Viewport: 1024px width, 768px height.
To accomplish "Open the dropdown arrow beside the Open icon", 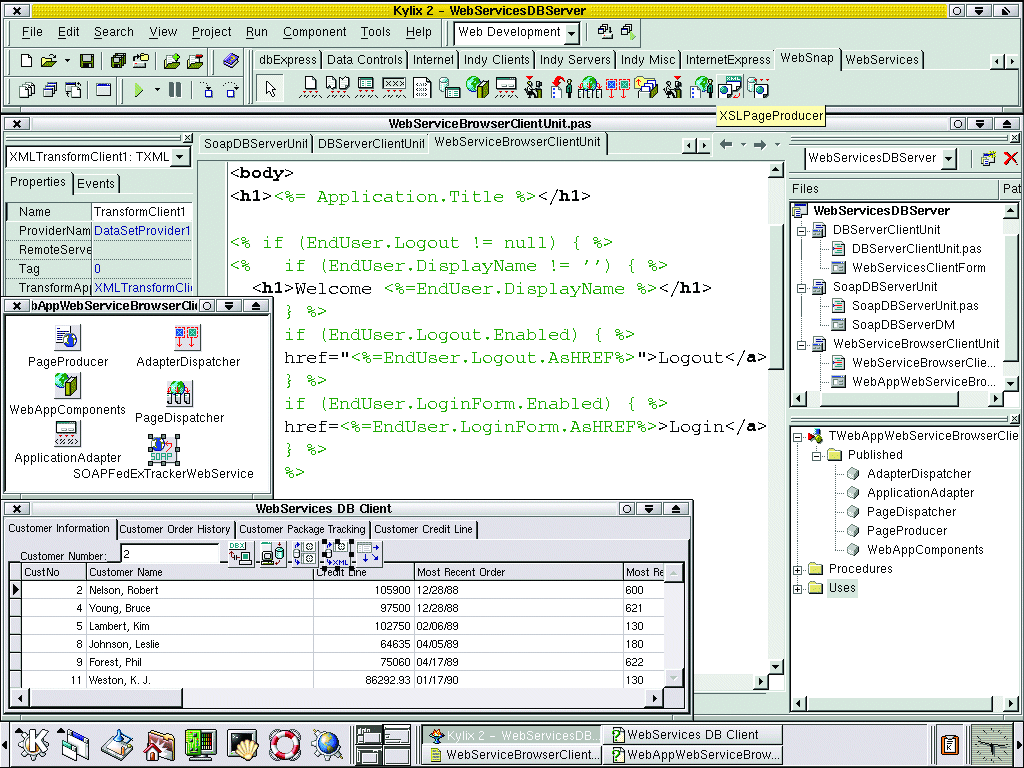I will 67,61.
